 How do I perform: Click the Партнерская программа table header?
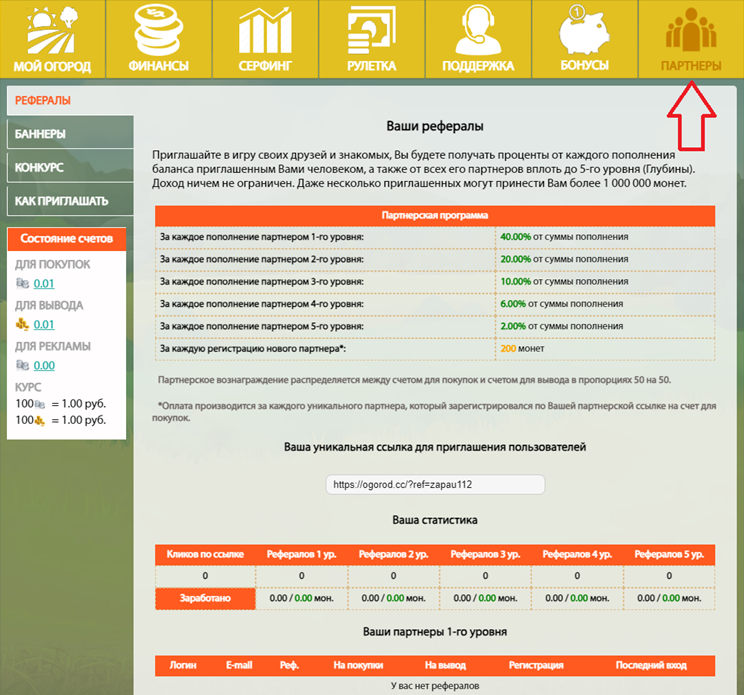coord(435,215)
